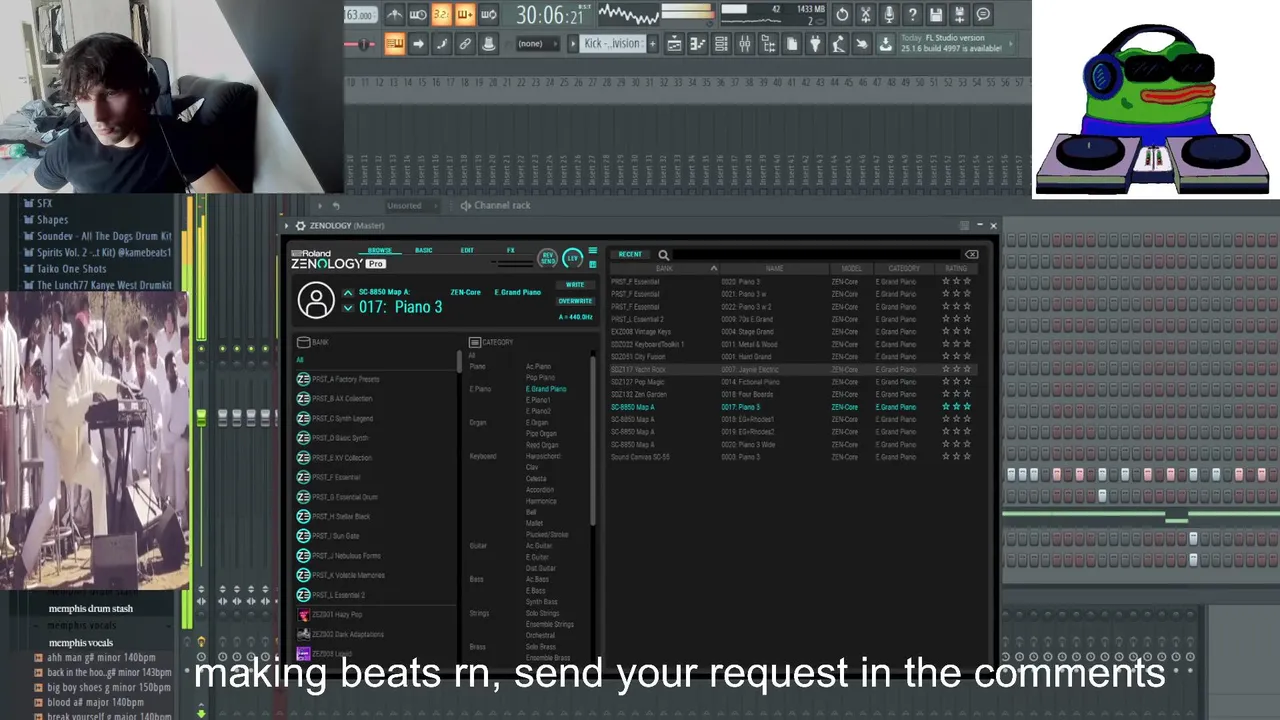Switch to the BASIC tab in ZENOLOGY

coord(424,250)
